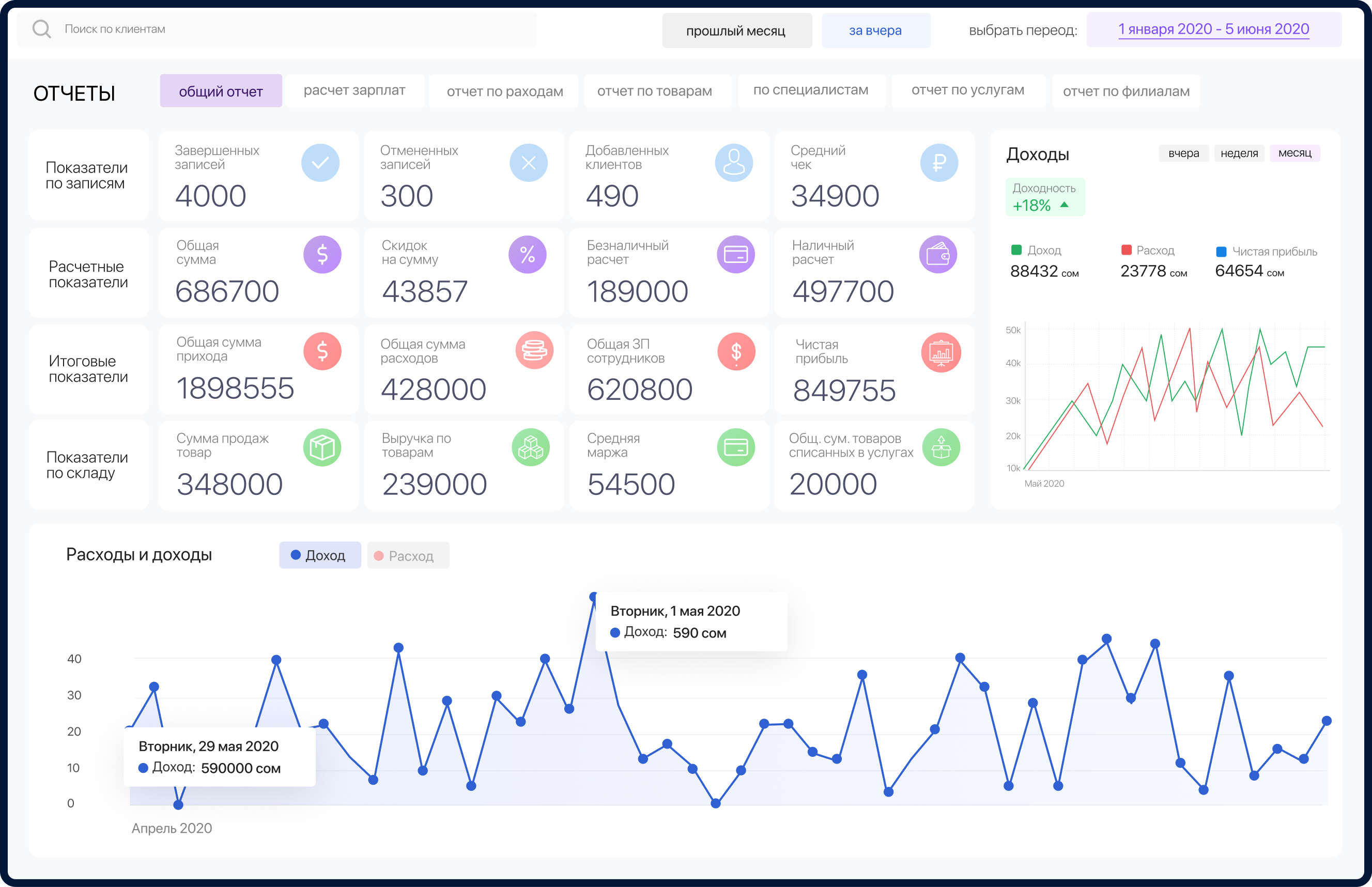The height and width of the screenshot is (887, 1372).
Task: Click the value 88432 сом
Action: tap(1044, 271)
